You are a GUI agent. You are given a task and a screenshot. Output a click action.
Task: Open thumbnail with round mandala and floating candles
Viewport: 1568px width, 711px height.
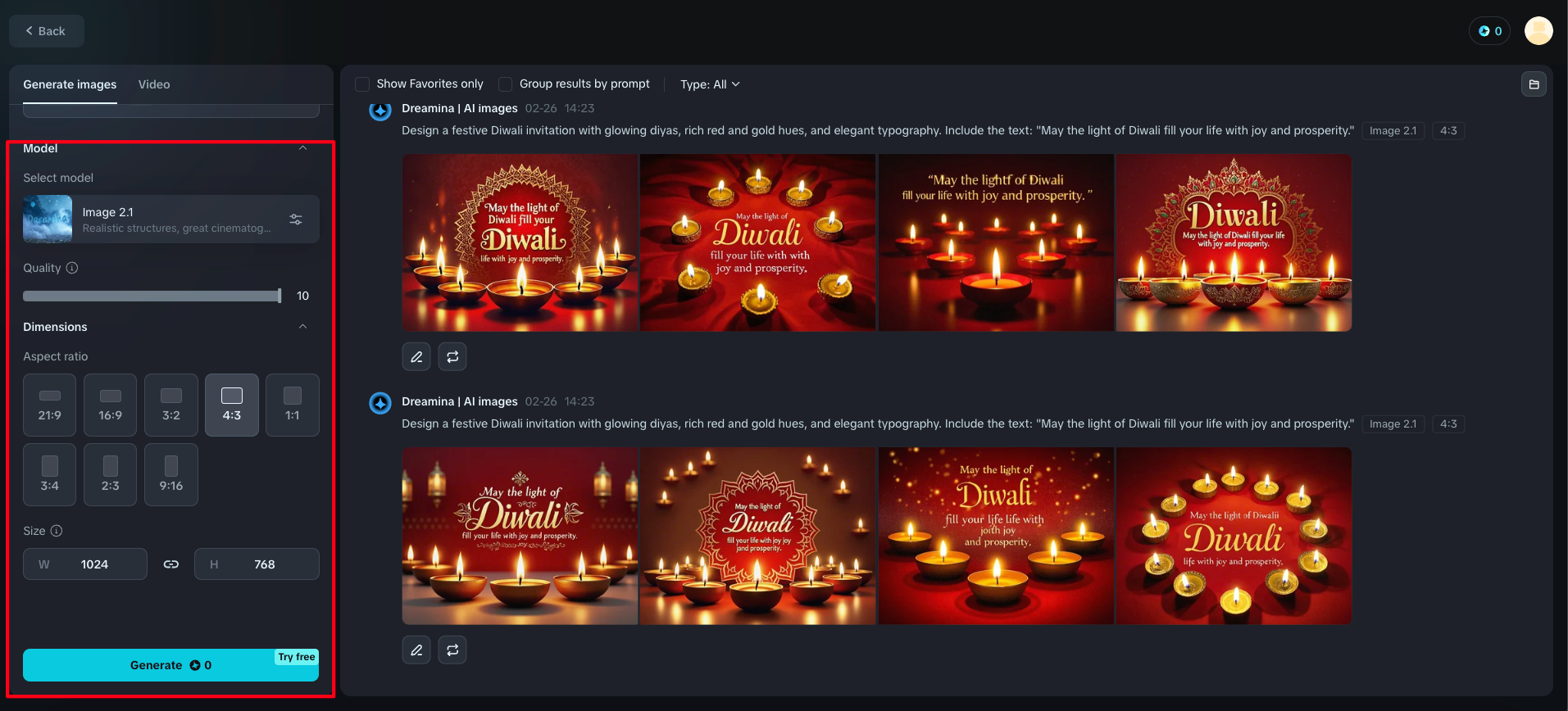(x=757, y=536)
